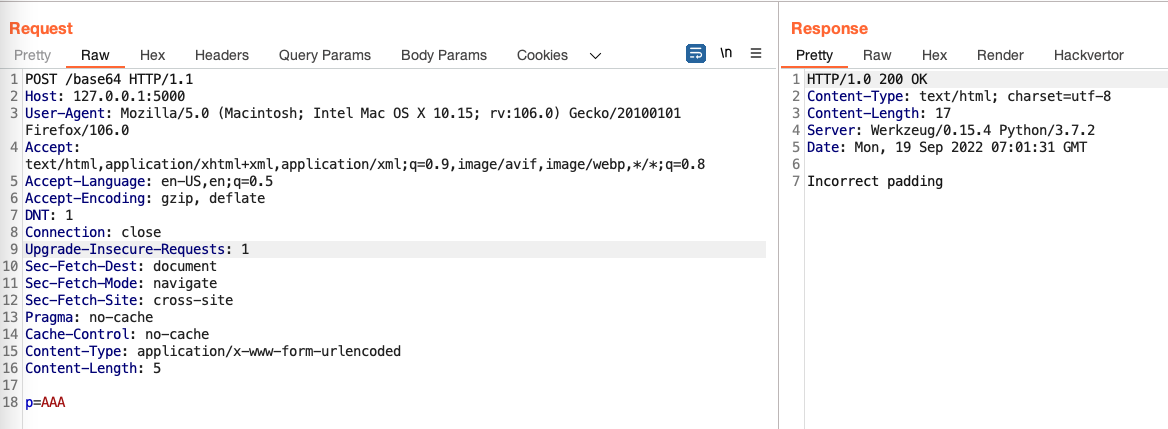Switch to the Response Raw tab
The image size is (1168, 429).
tap(877, 56)
